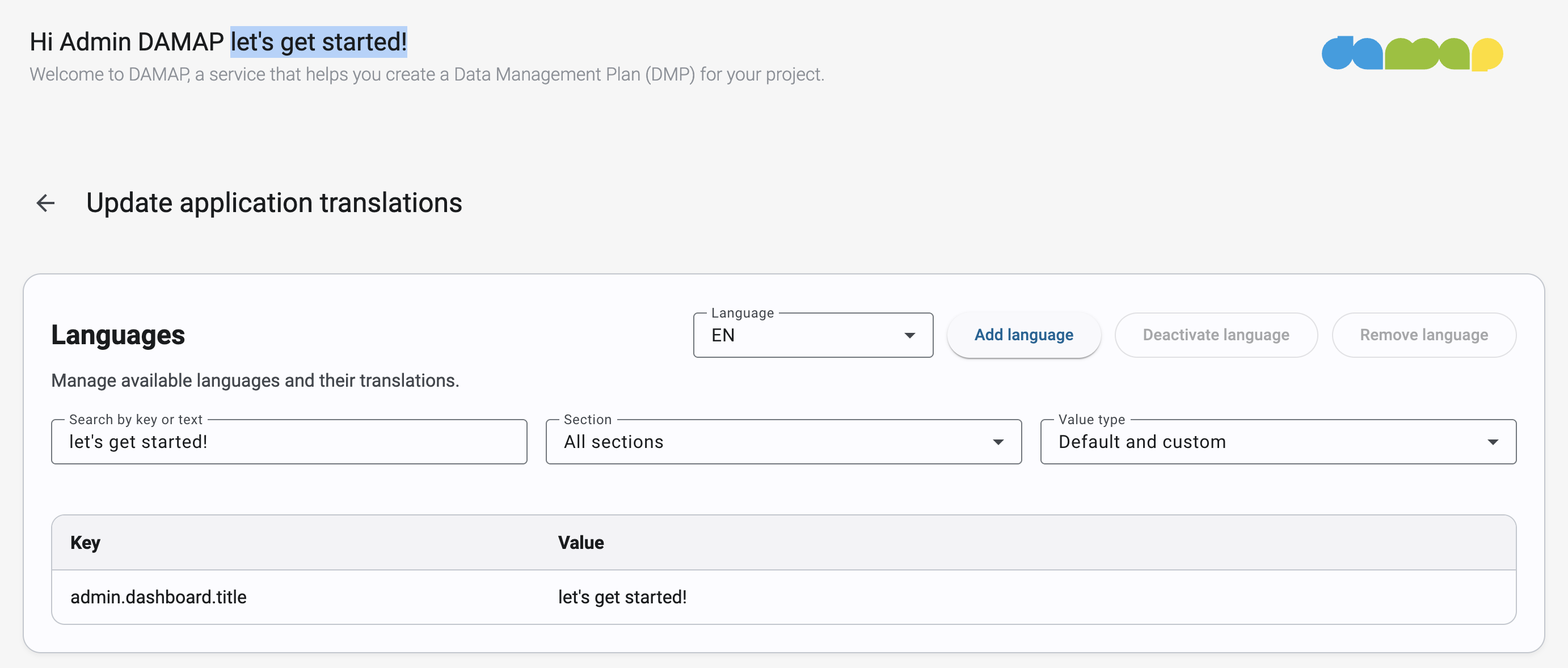Select the admin.dashboard.title key cell
This screenshot has width=1568, height=668.
click(x=158, y=598)
